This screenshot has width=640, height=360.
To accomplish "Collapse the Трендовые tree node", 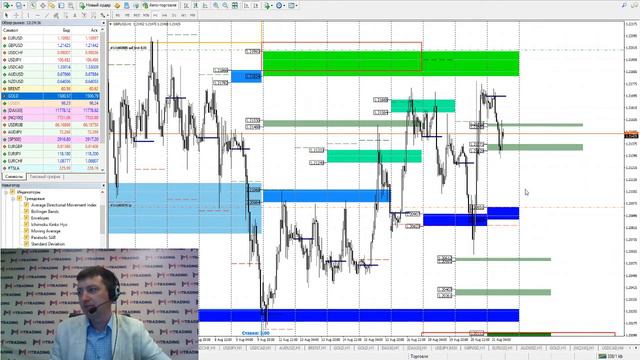I will coord(13,198).
